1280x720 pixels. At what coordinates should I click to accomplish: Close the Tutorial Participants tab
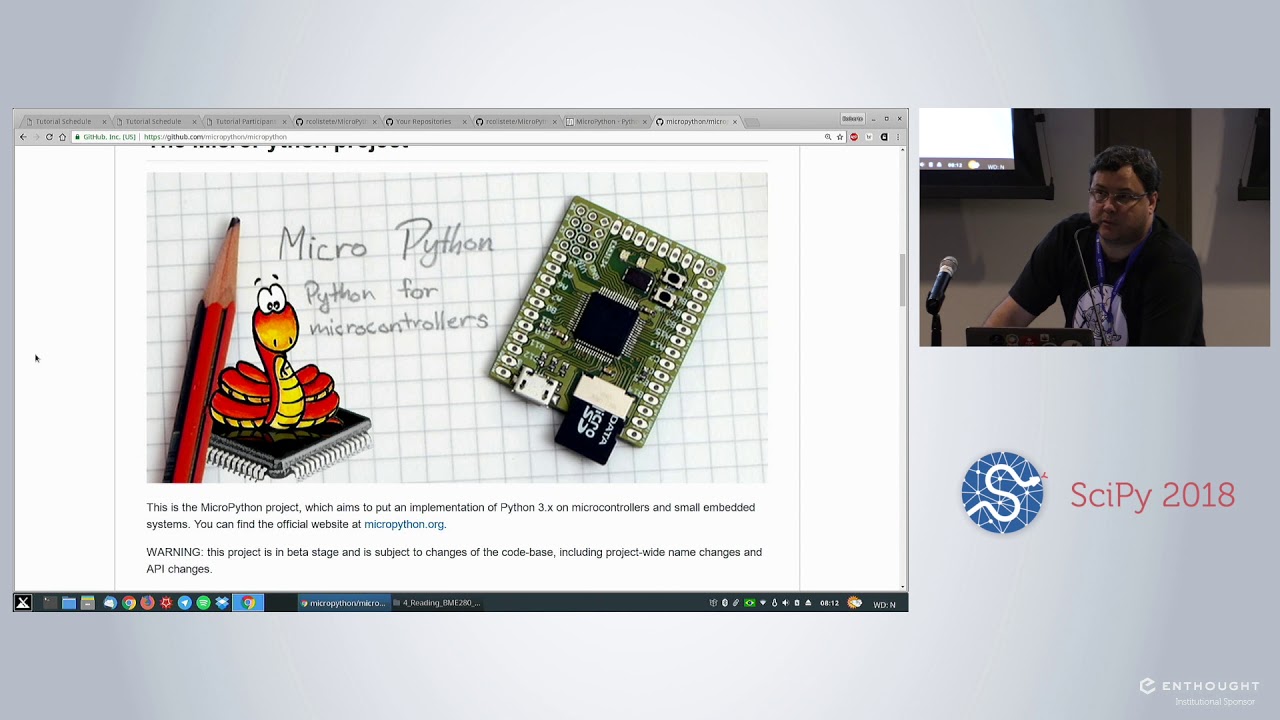point(284,122)
